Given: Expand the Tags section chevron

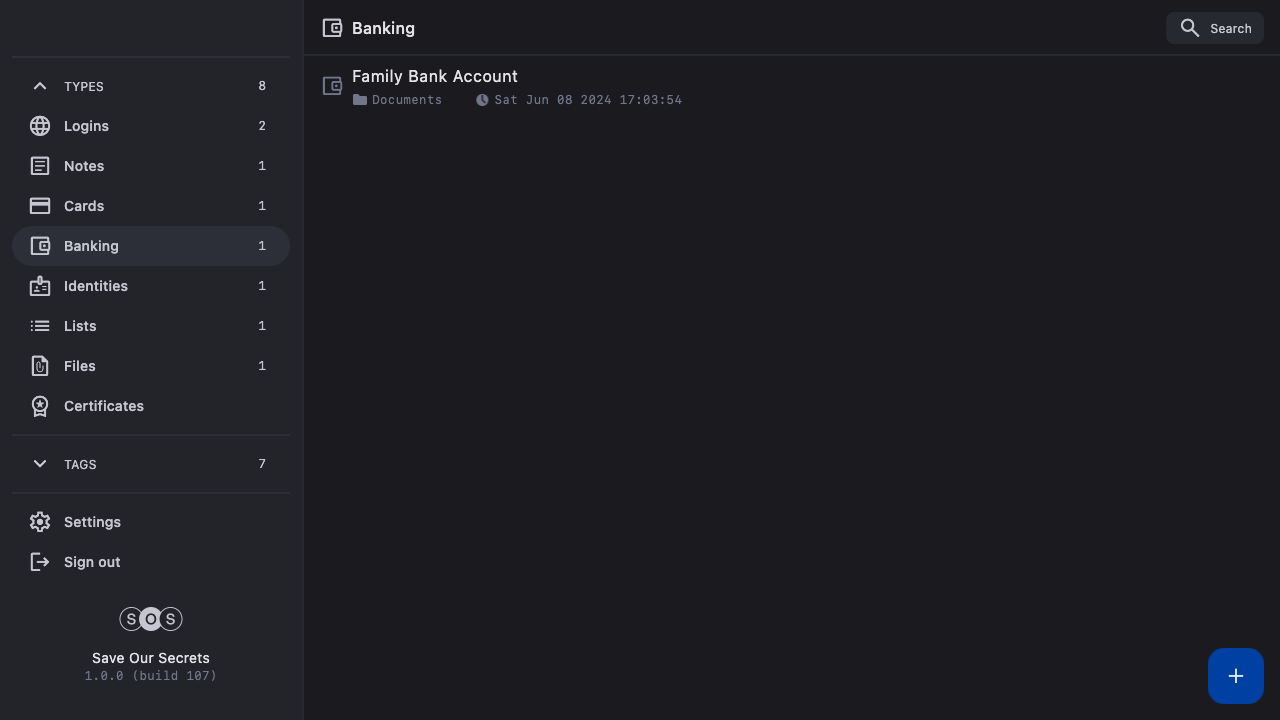Looking at the screenshot, I should tap(40, 464).
